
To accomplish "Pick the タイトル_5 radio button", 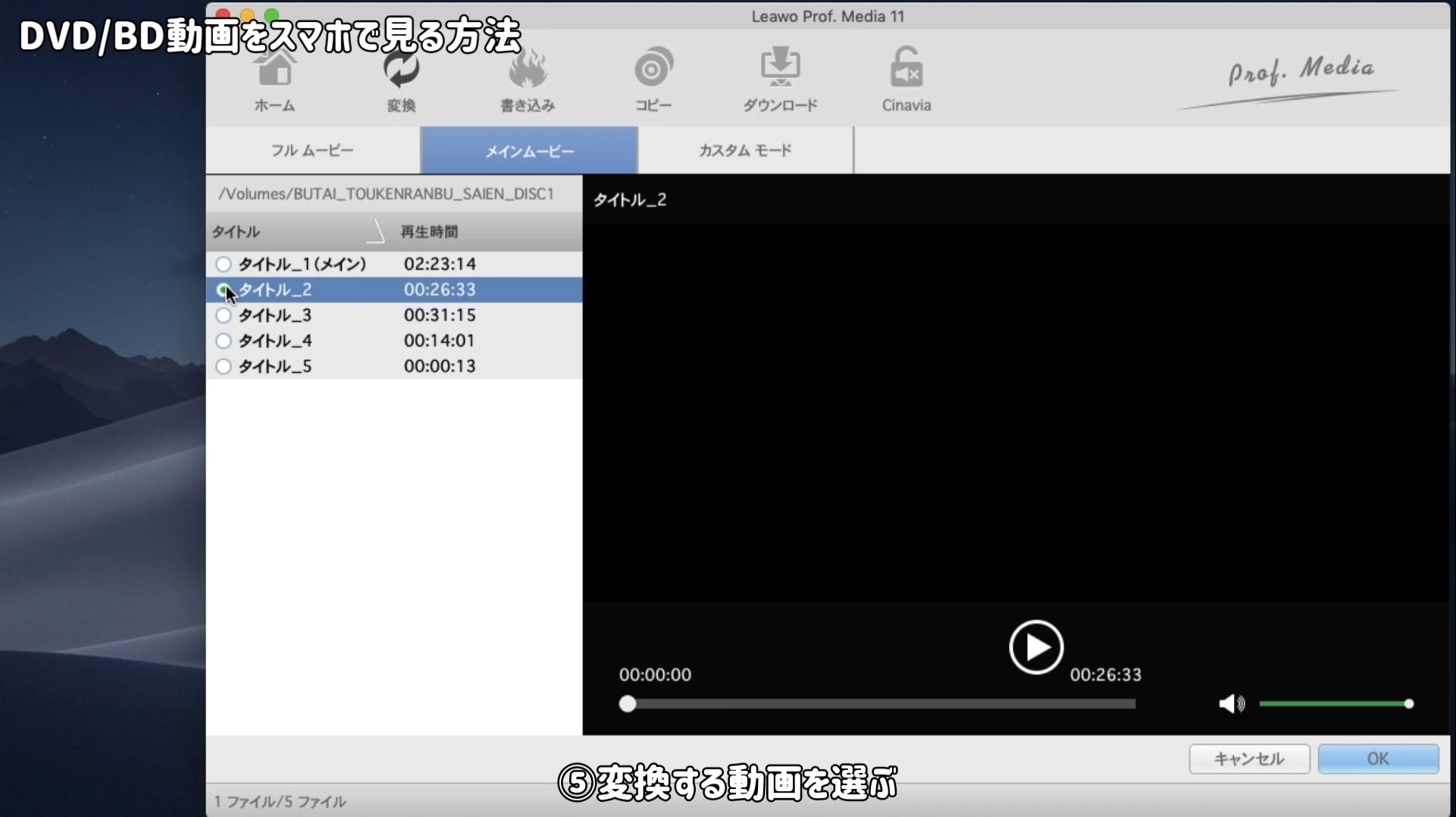I will (x=224, y=367).
